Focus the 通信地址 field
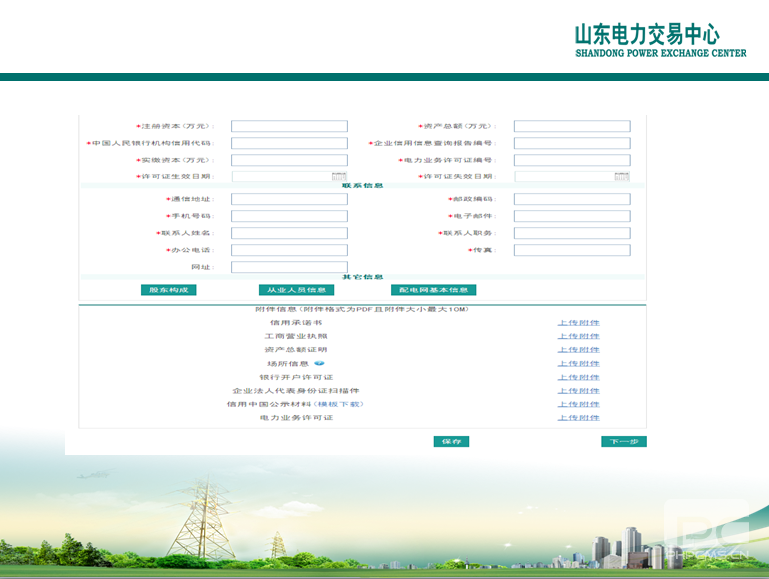Viewport: 769px width, 579px height. (289, 199)
